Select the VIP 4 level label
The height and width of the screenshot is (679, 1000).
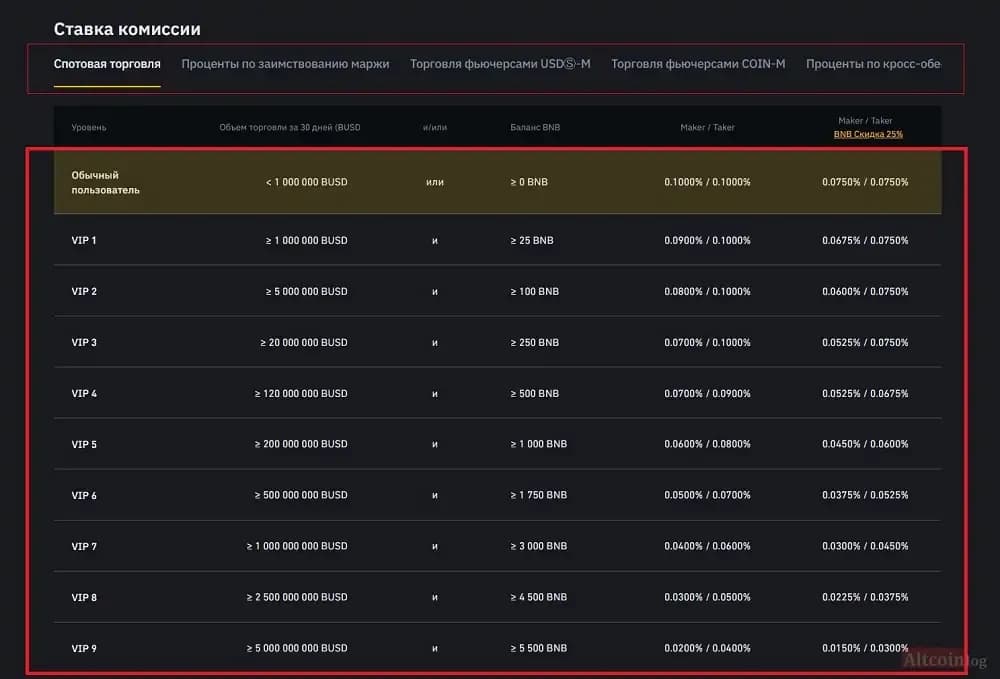84,393
